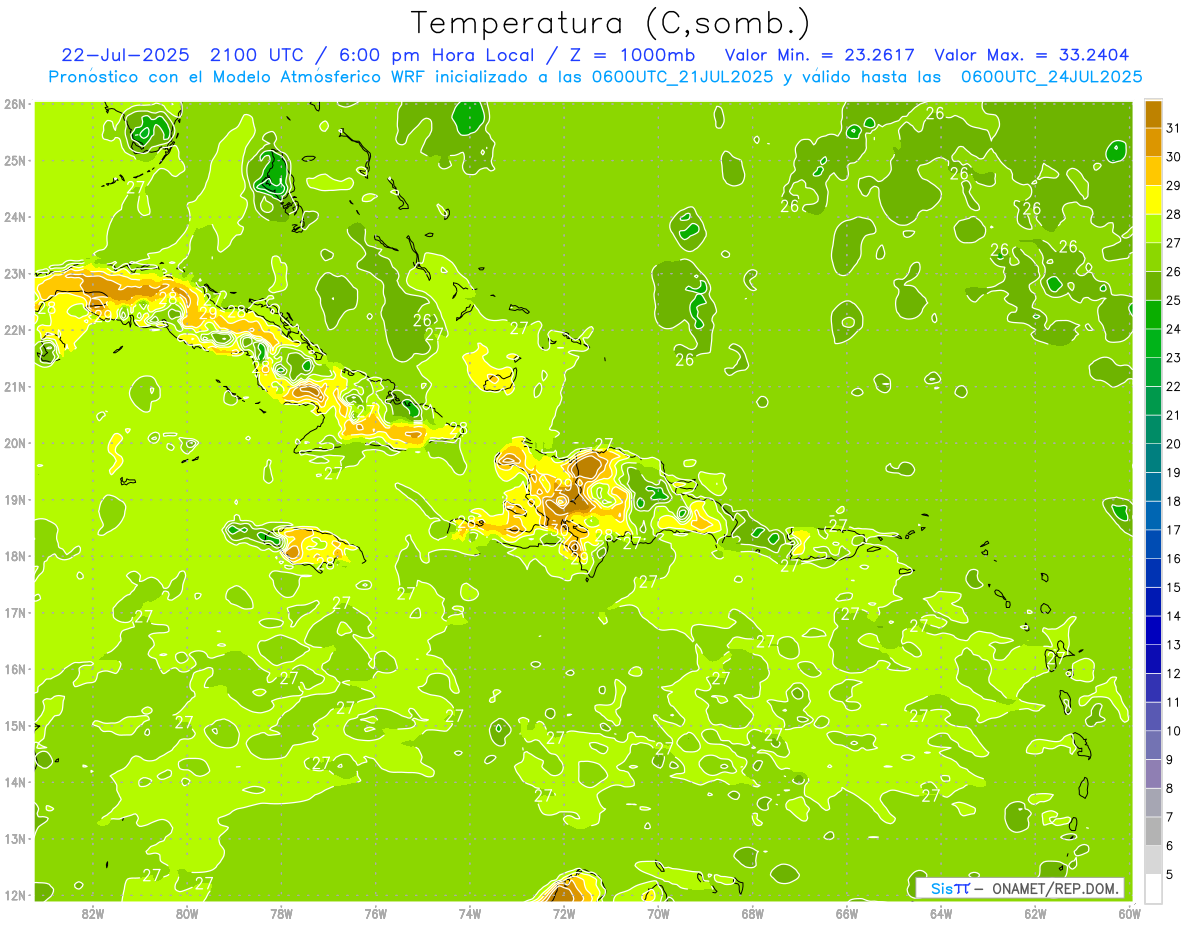Viewport: 1200px width, 927px height.
Task: Click the "15N" latitude axis label
Action: click(x=15, y=725)
